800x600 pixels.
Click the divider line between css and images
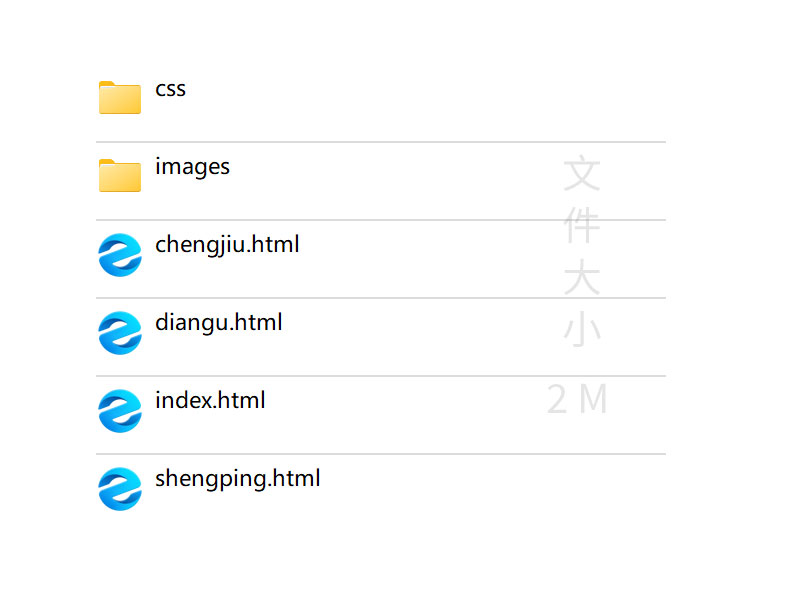click(x=380, y=142)
